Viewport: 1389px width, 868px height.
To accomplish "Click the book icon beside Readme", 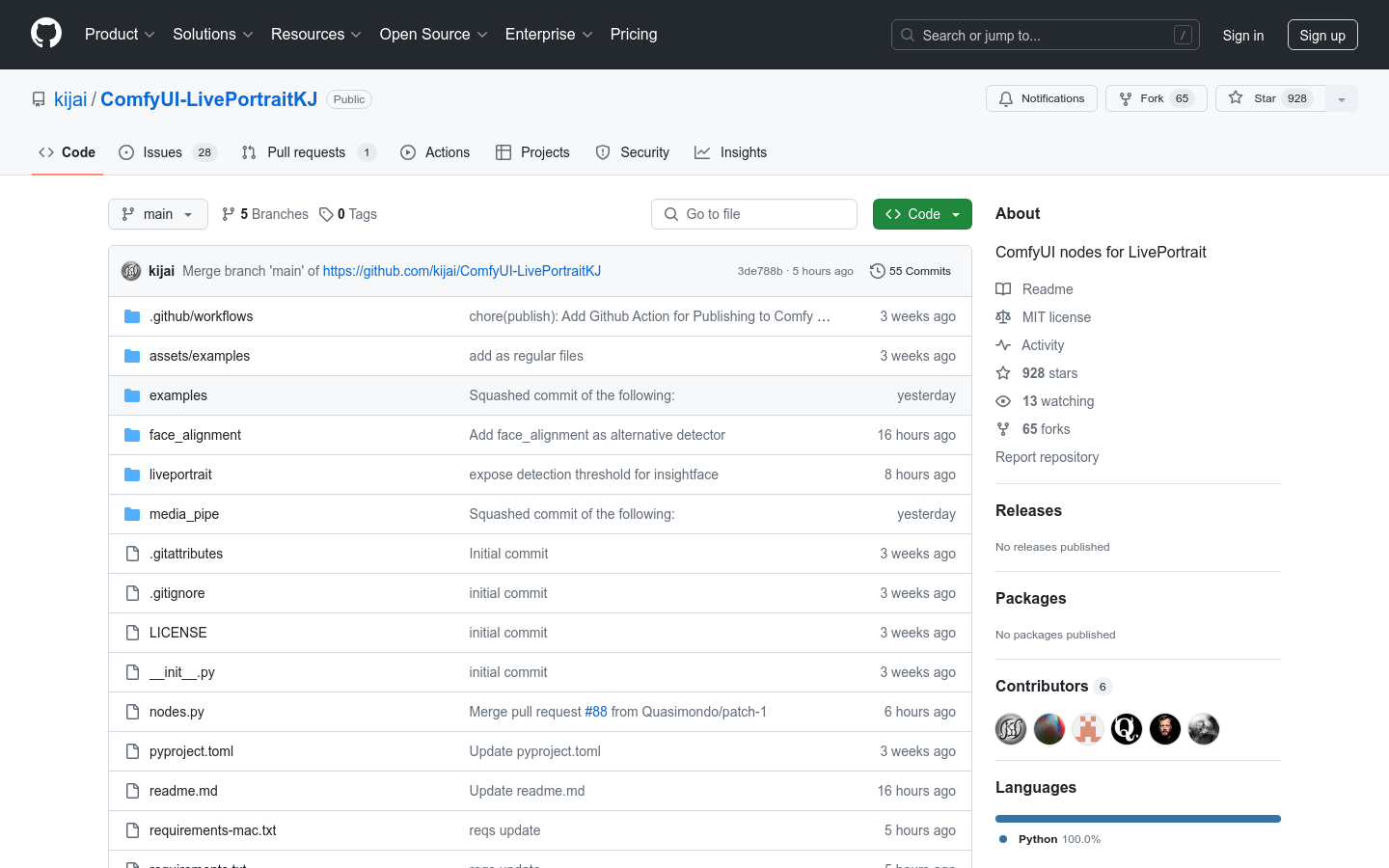I will click(1003, 289).
